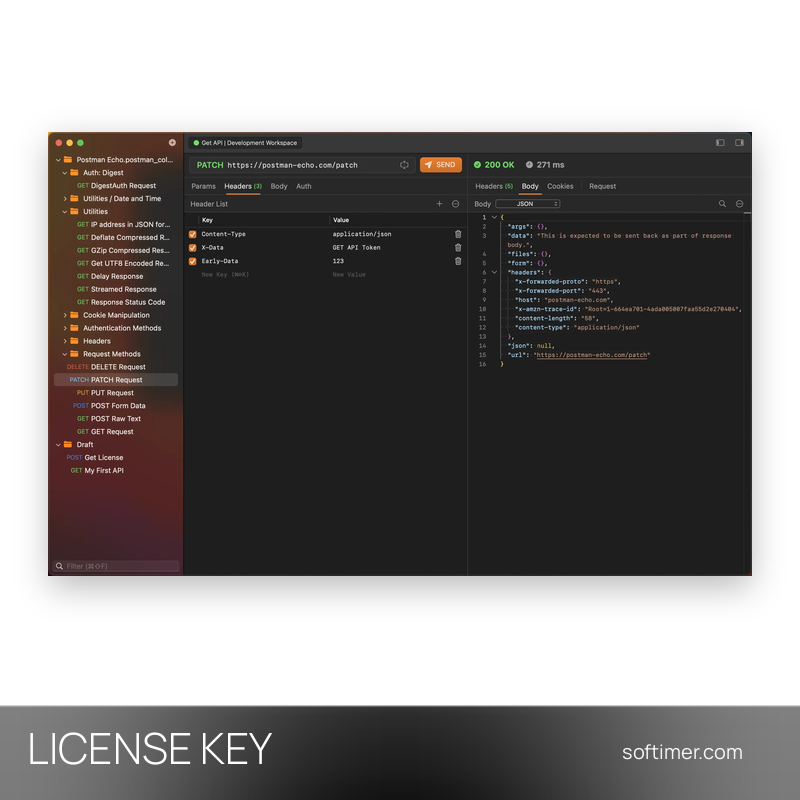Fold the JSON root object at line 1

tap(494, 217)
